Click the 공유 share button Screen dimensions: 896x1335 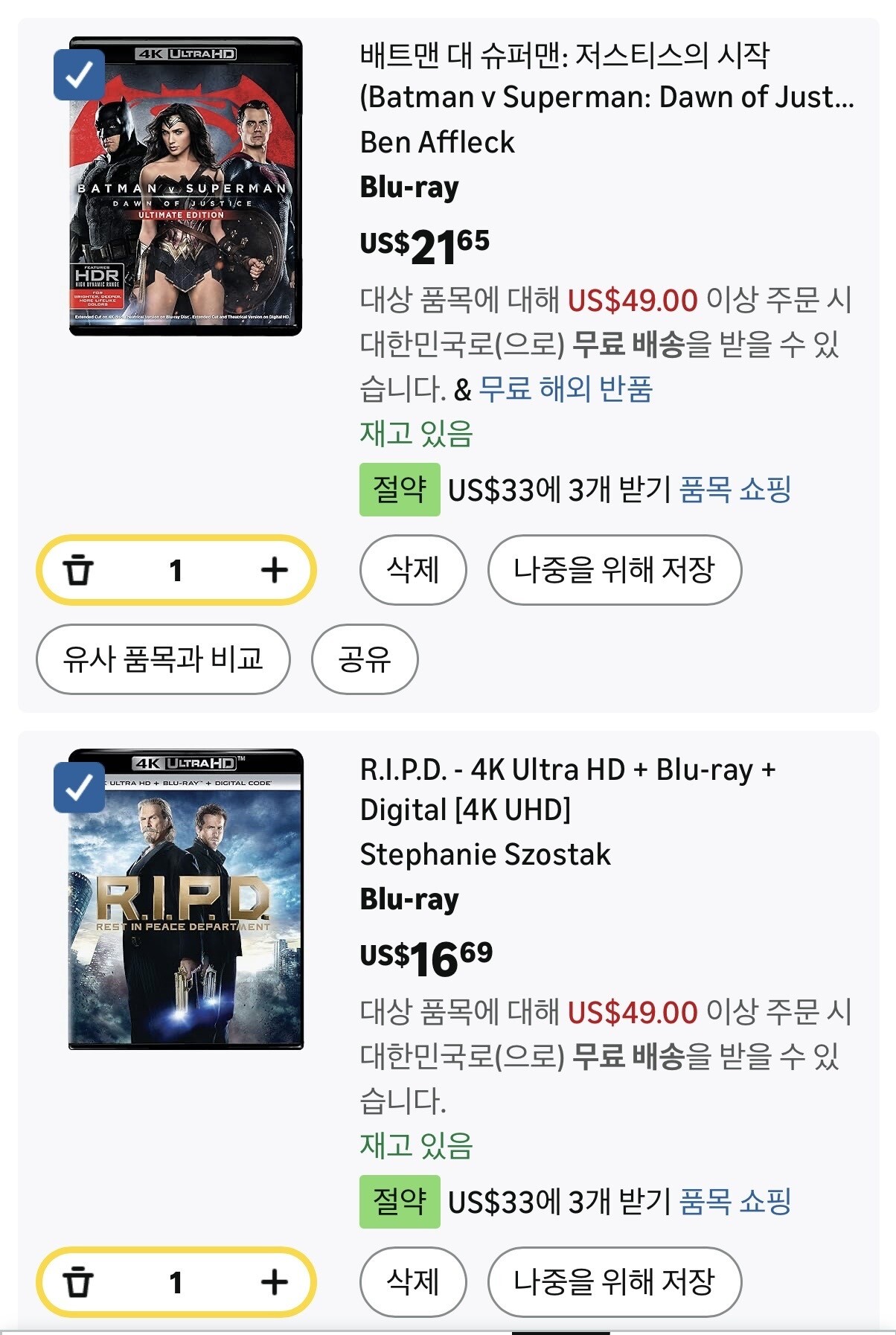pos(365,659)
